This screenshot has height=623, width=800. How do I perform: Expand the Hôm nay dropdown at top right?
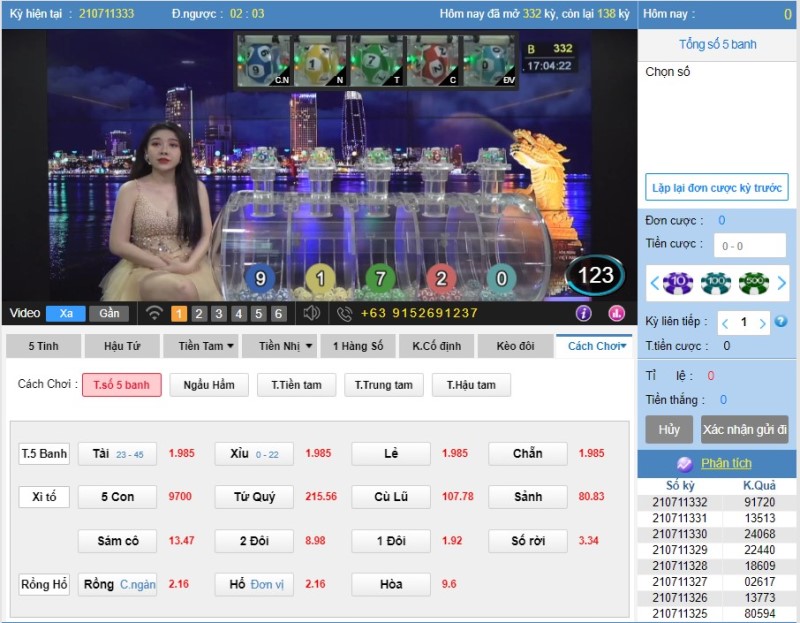(716, 14)
